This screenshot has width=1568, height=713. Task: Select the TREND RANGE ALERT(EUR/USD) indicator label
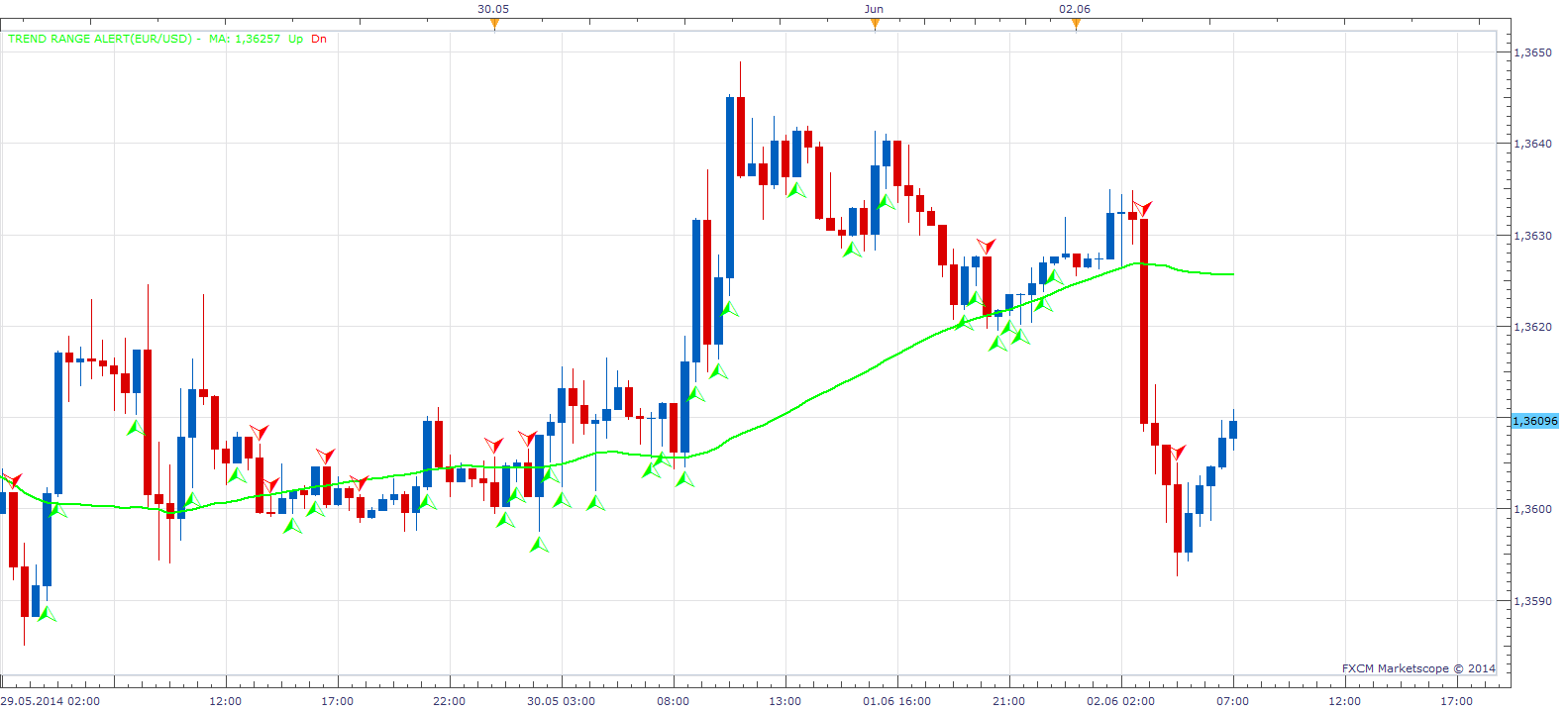click(100, 39)
